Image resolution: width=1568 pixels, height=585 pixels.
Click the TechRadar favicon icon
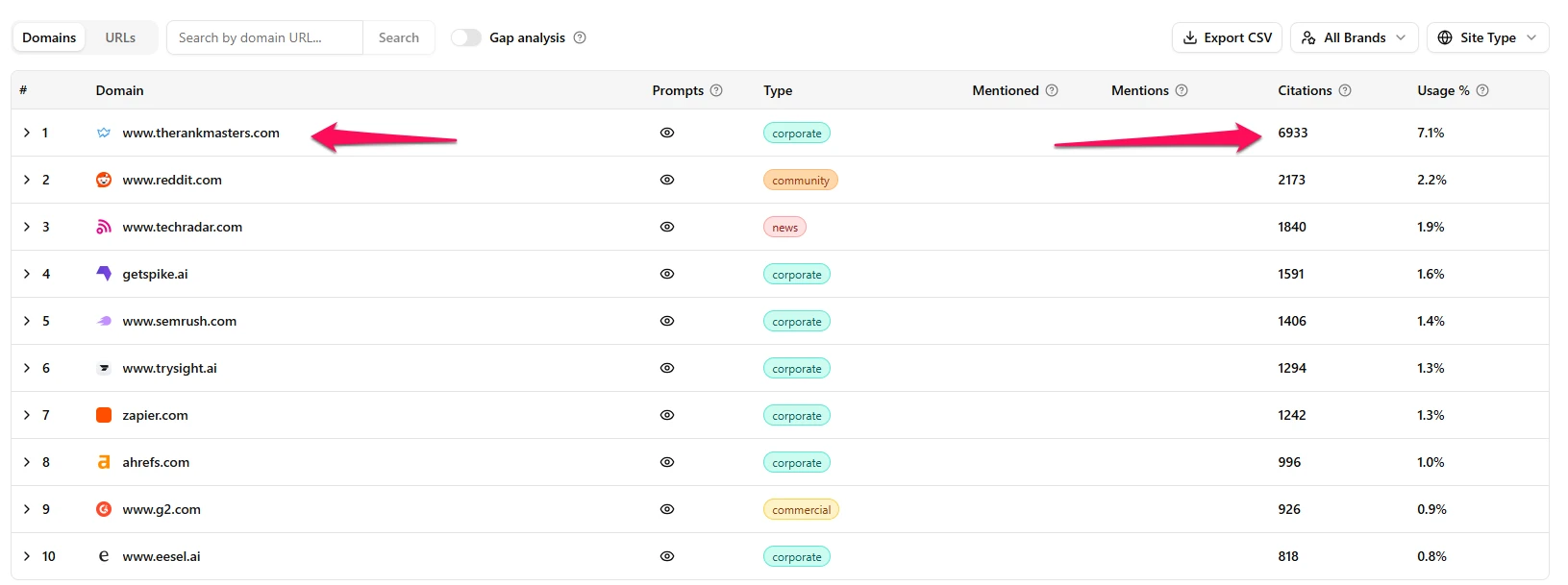click(104, 227)
